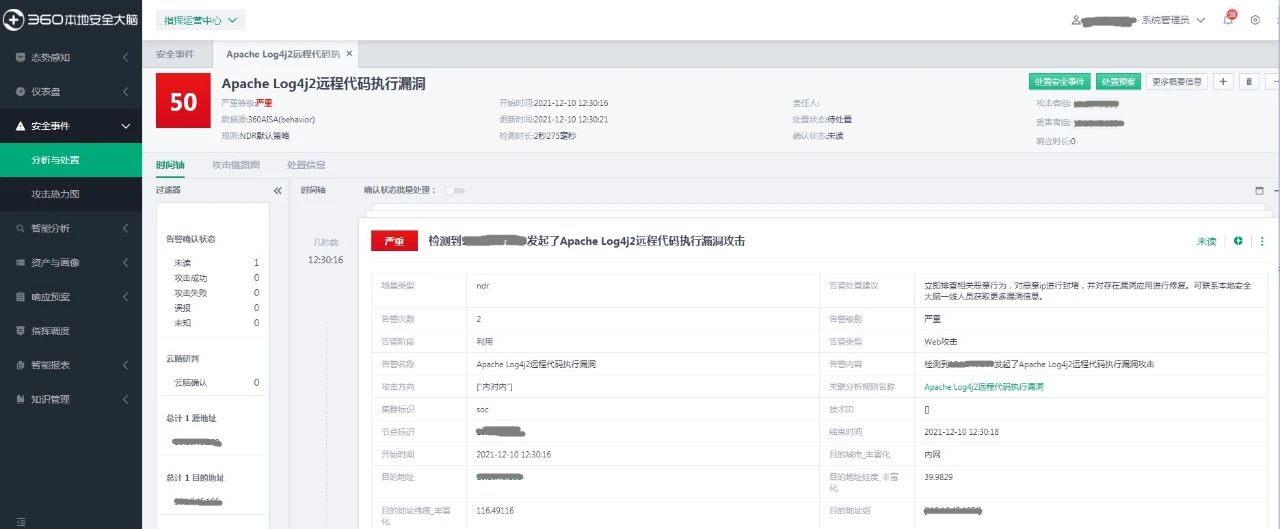The image size is (1280, 529).
Task: Click the sidebar collapse icon at bottom left
Action: (20, 522)
